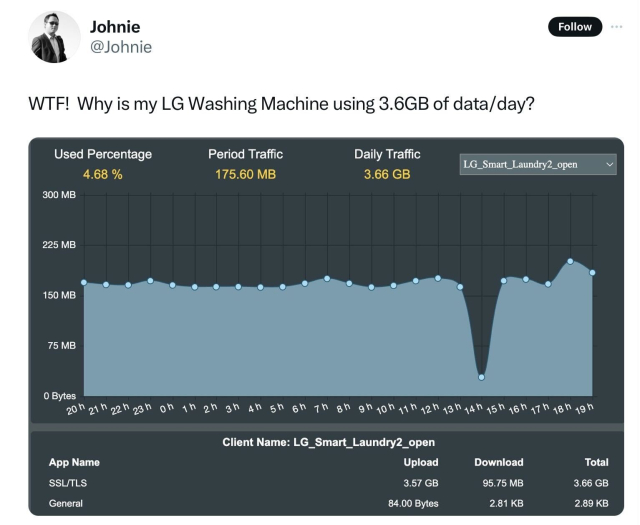Screen dimensions: 640x525
Task: Click the App Name column header
Action: 75,462
